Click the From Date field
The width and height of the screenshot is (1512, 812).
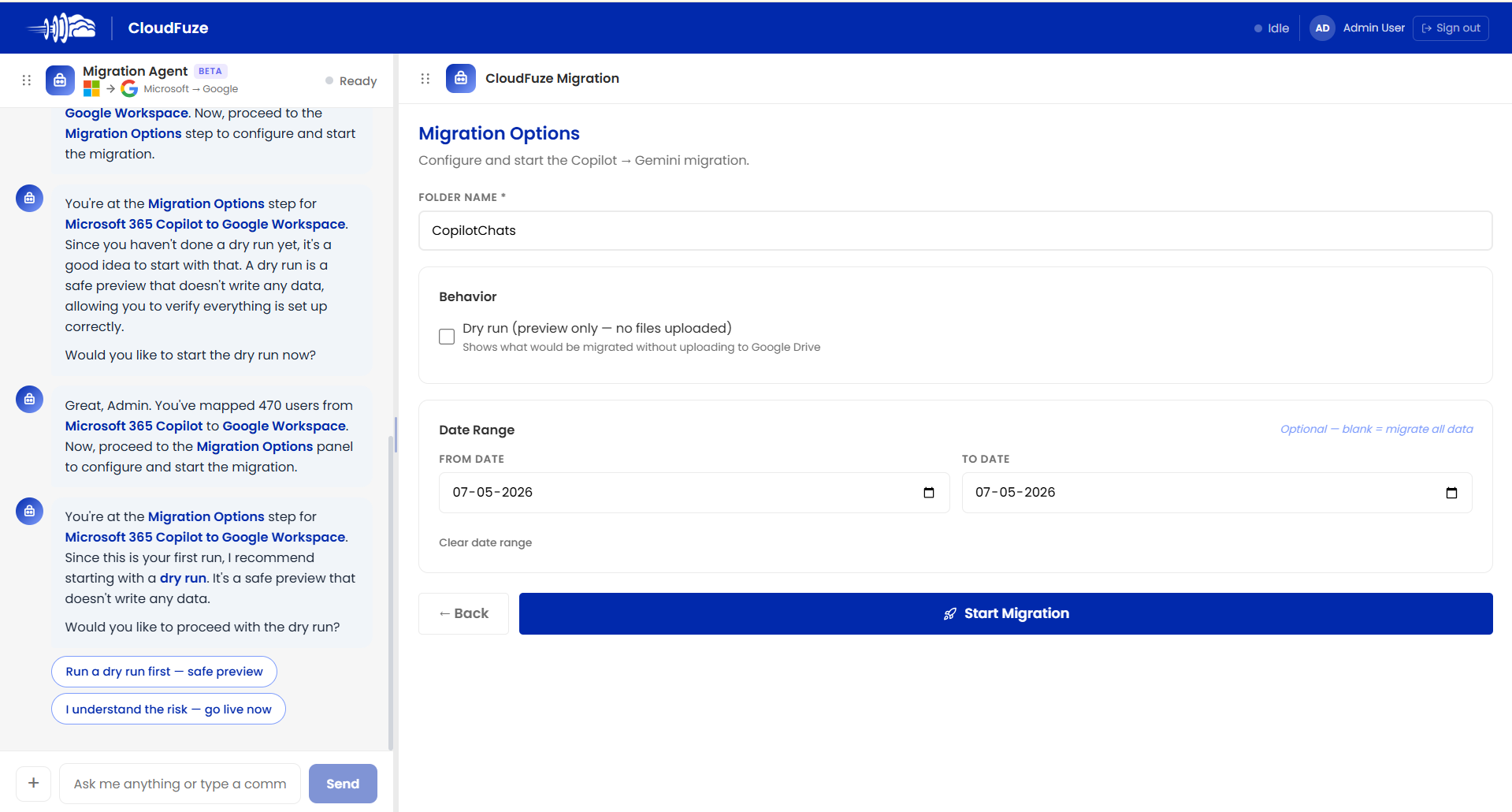[694, 493]
